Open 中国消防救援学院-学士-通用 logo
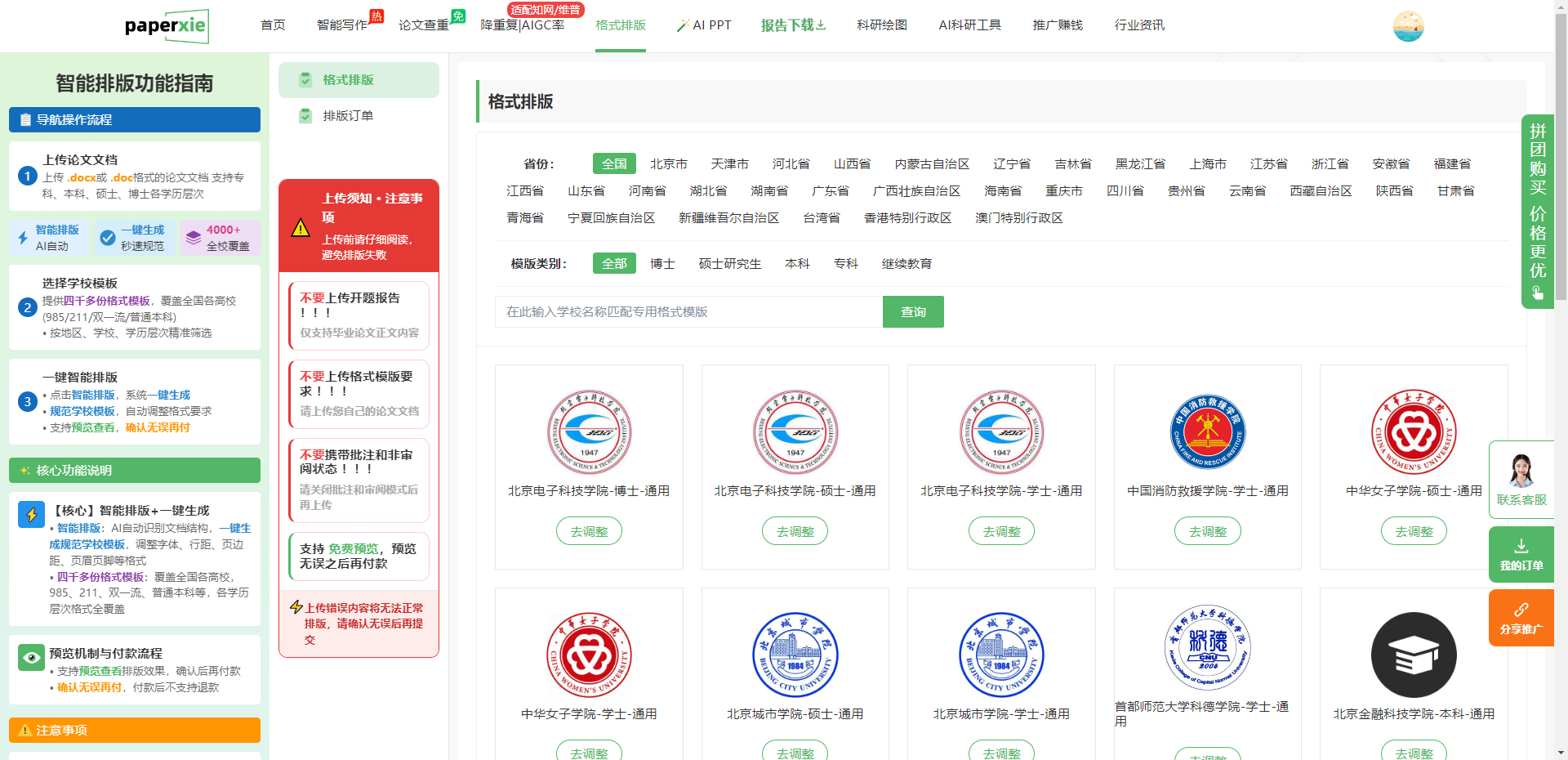Viewport: 1568px width, 760px height. (x=1207, y=431)
